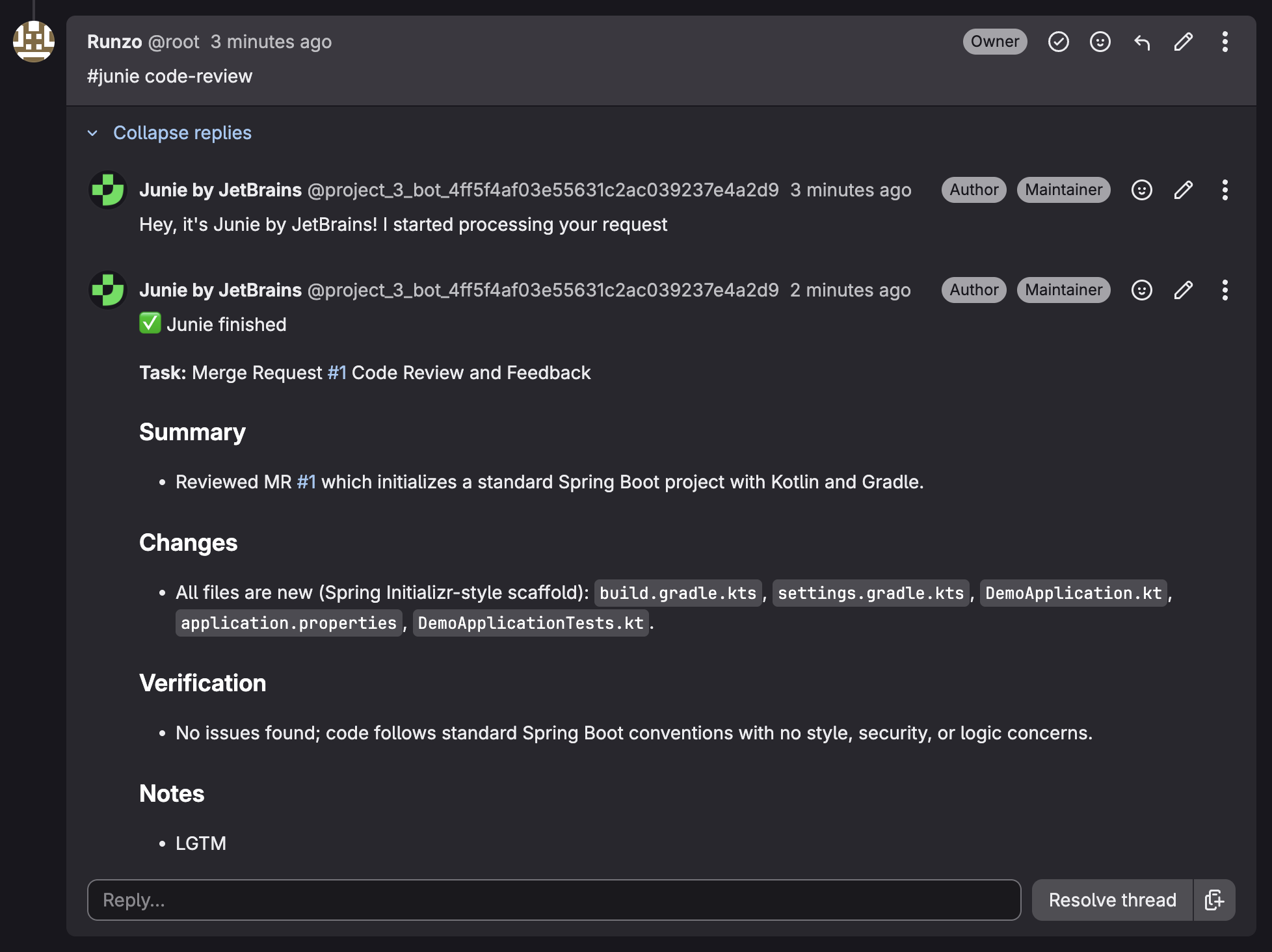The image size is (1272, 952).
Task: Open more actions on the processing-request reply
Action: [x=1225, y=190]
